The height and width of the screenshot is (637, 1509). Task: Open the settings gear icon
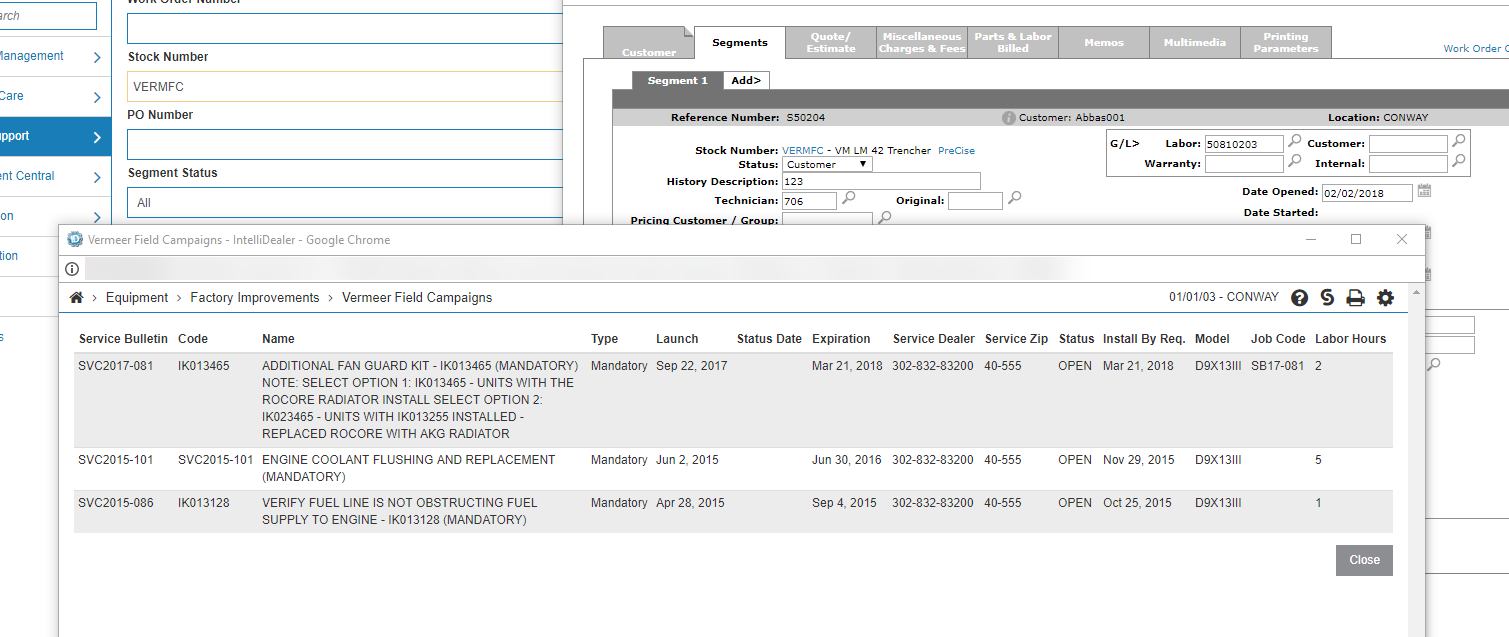(x=1385, y=298)
